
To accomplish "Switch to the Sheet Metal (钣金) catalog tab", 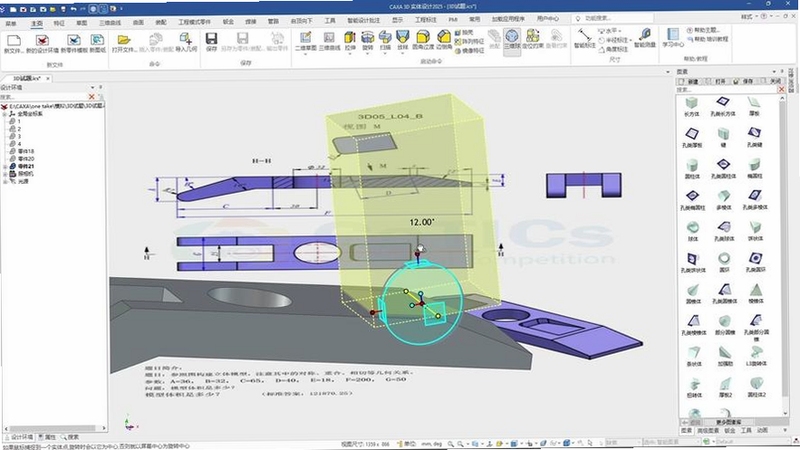I will pyautogui.click(x=730, y=431).
